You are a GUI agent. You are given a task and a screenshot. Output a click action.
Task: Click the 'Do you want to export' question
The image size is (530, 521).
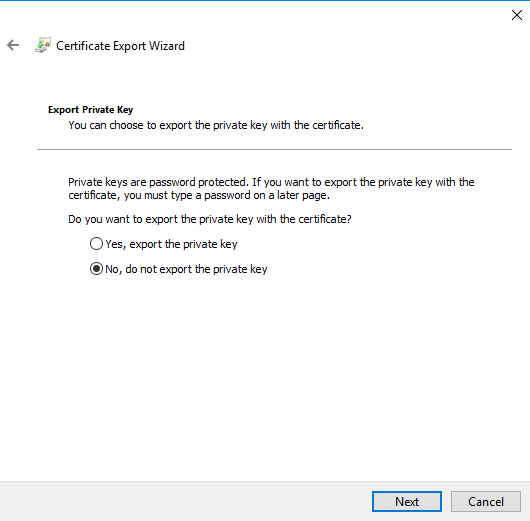tap(210, 219)
